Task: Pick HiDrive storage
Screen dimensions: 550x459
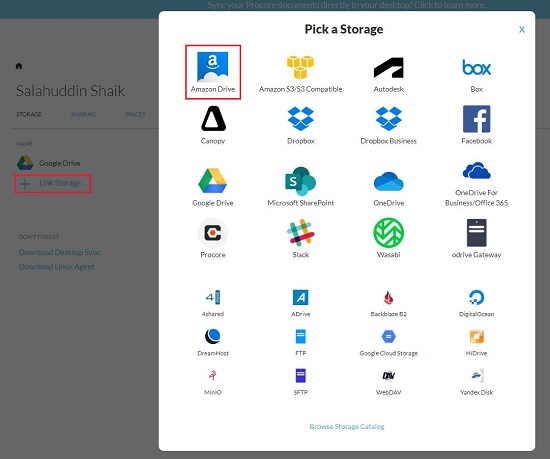Action: [x=476, y=337]
